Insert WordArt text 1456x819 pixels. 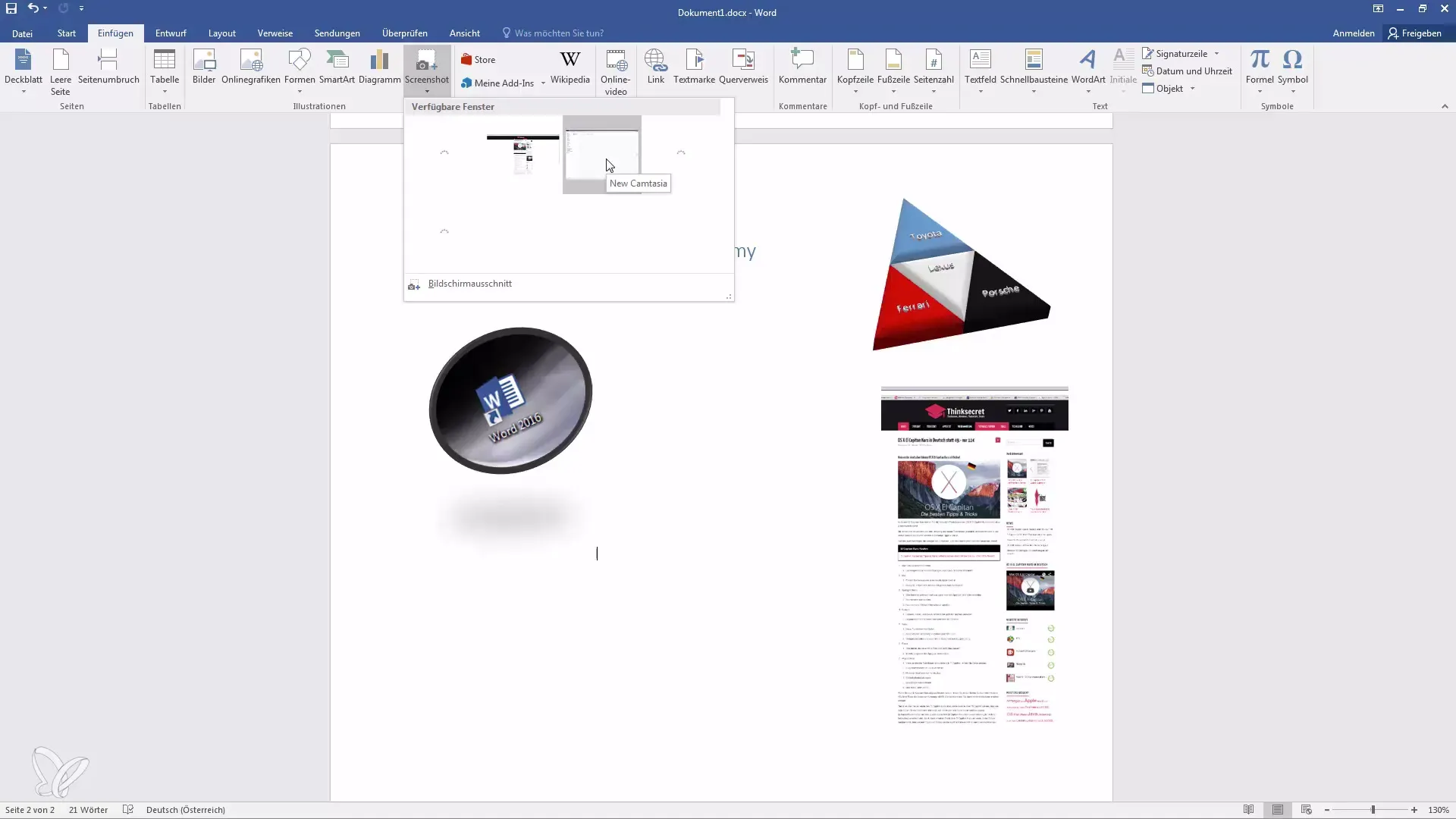1088,71
